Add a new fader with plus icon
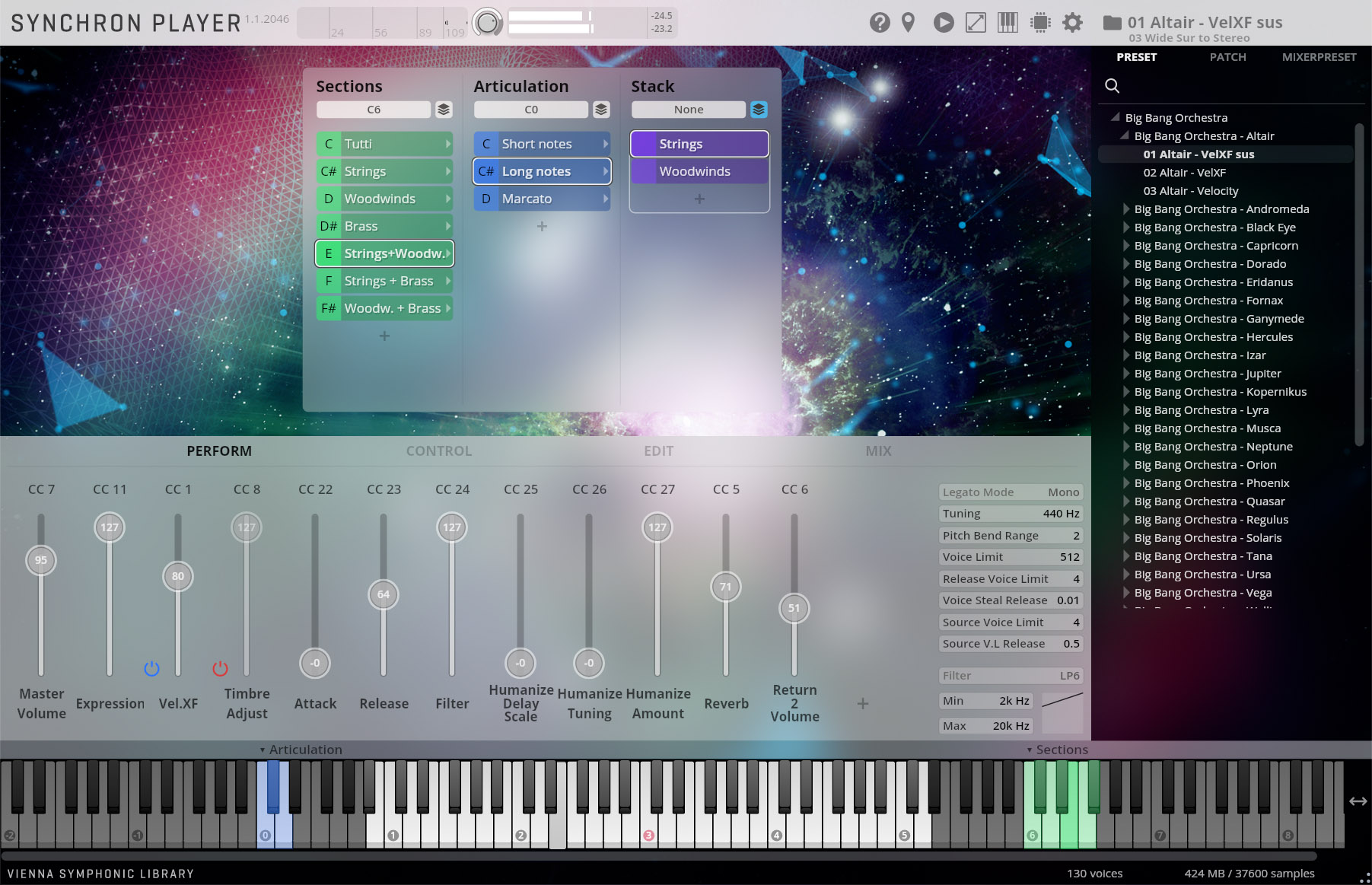The height and width of the screenshot is (885, 1372). (x=863, y=704)
